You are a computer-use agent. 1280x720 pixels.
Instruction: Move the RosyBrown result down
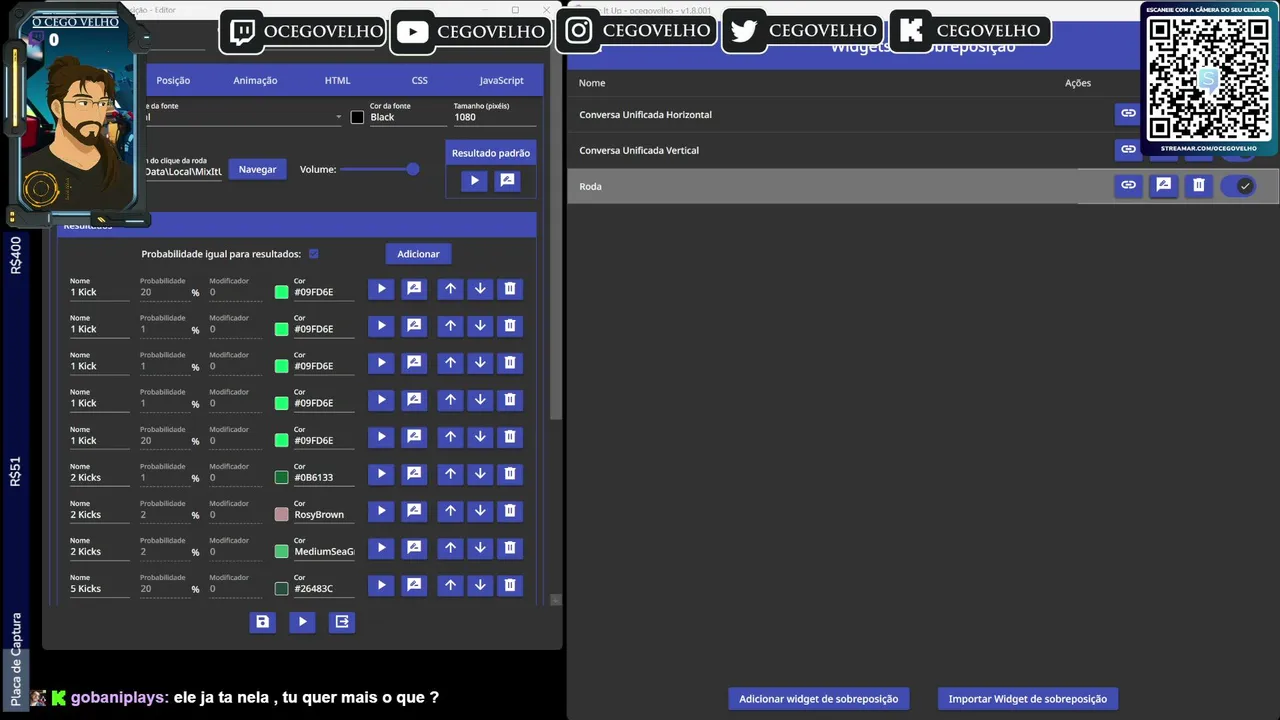click(480, 511)
